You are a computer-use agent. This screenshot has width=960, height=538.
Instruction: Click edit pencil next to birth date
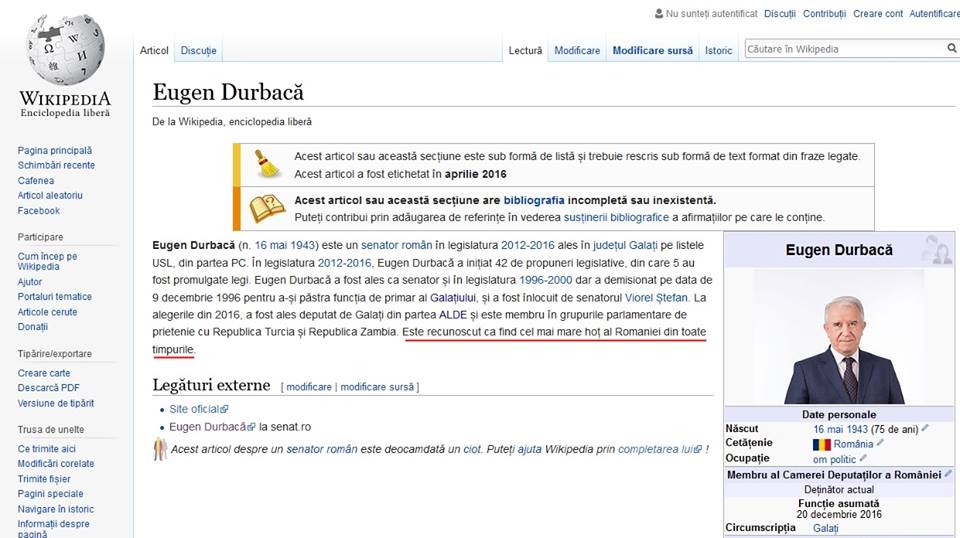tap(925, 428)
